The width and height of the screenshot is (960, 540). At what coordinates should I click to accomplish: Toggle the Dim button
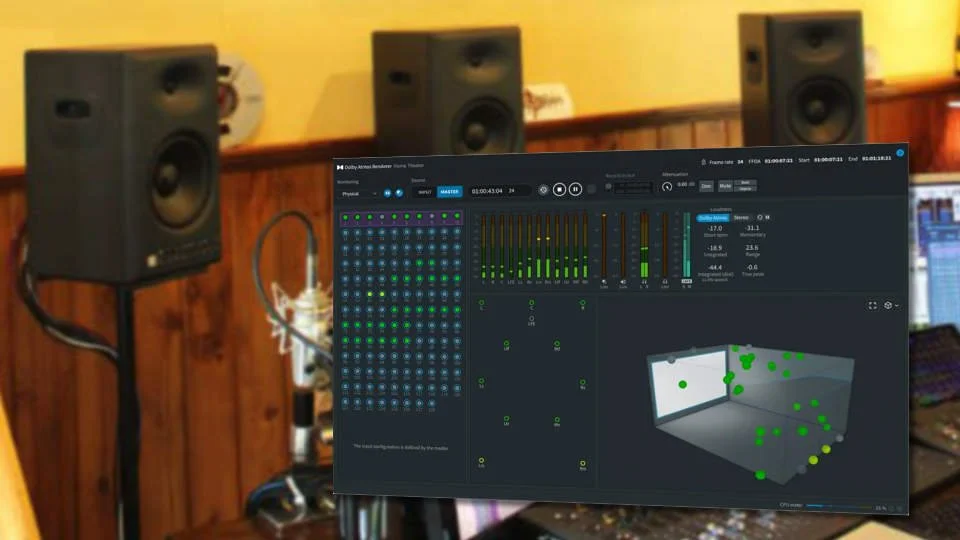706,186
